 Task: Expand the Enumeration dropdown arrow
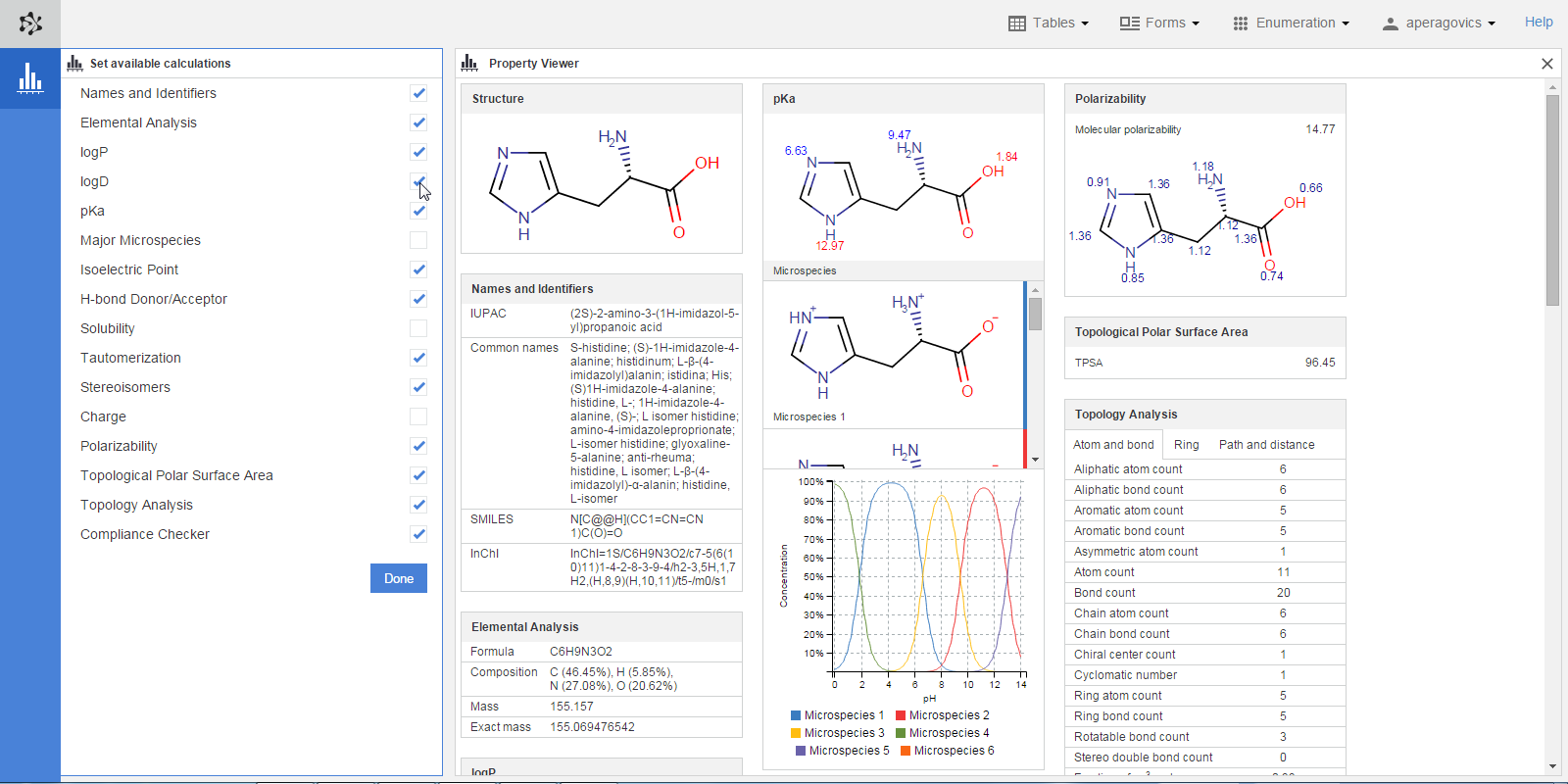[1346, 24]
